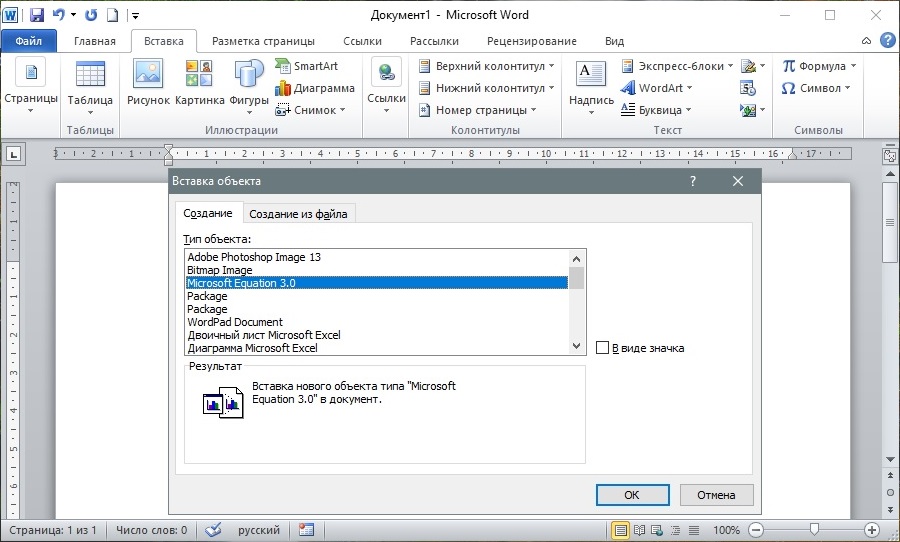Select Adobe Photoshop Image 13 in list
This screenshot has height=542, width=900.
click(377, 257)
